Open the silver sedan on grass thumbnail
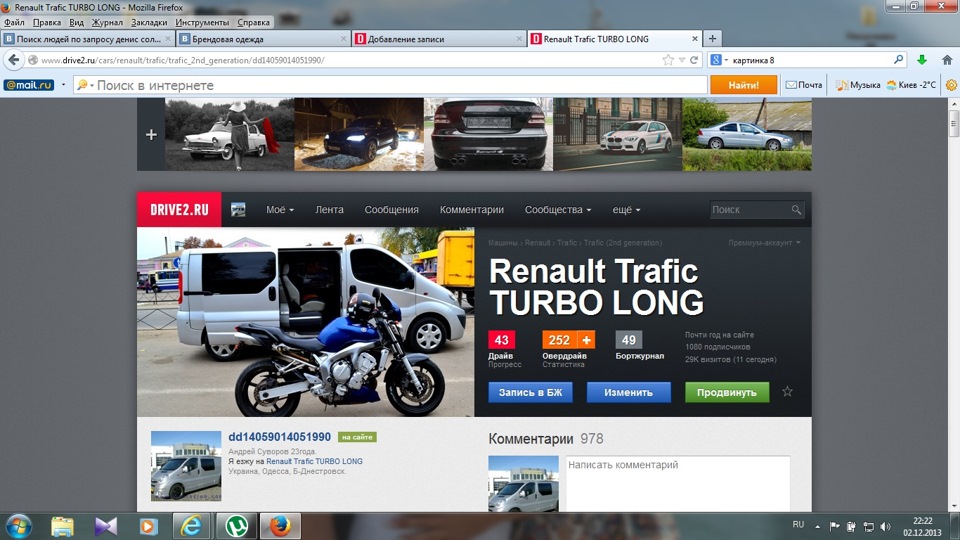The width and height of the screenshot is (960, 540). [747, 135]
